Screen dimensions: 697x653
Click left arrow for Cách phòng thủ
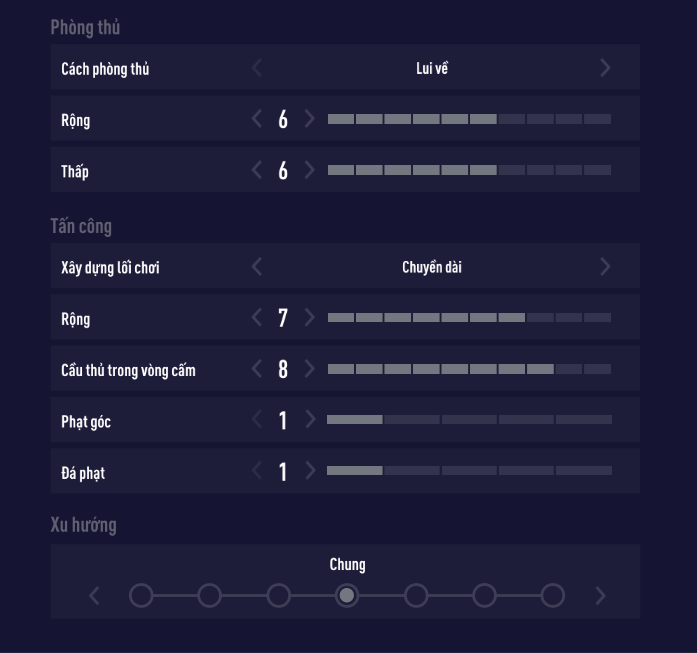(x=257, y=68)
